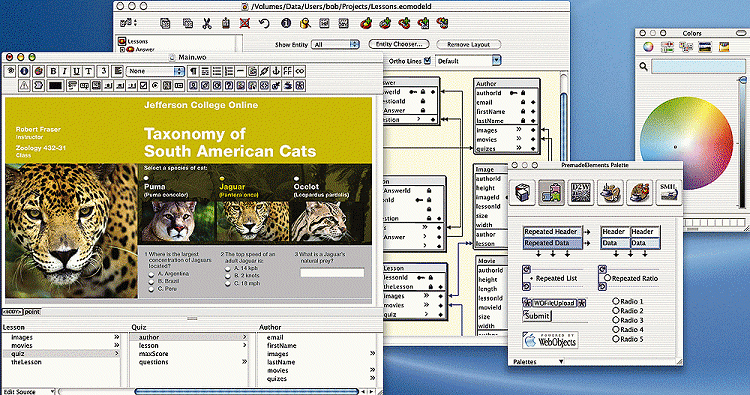Select the Radio 3 option
This screenshot has width=750, height=395.
coord(616,320)
